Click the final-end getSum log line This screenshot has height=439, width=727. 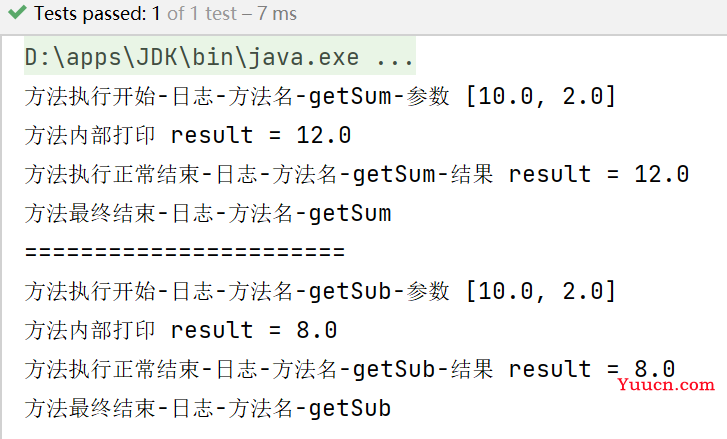point(207,213)
